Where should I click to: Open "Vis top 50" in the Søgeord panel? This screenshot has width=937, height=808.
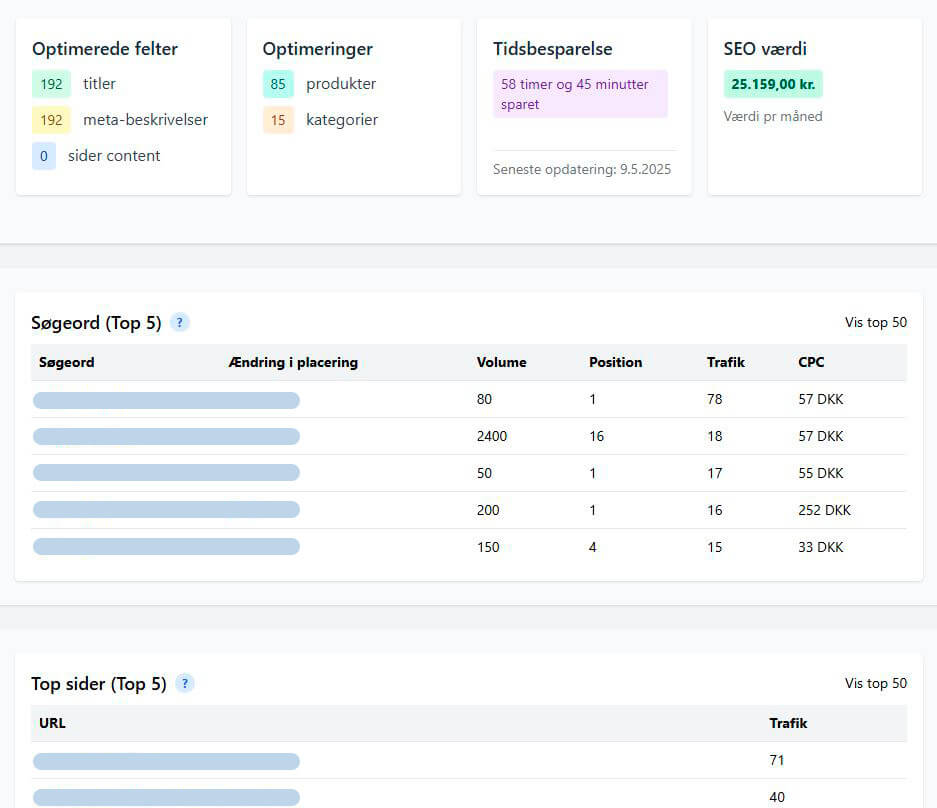[876, 322]
